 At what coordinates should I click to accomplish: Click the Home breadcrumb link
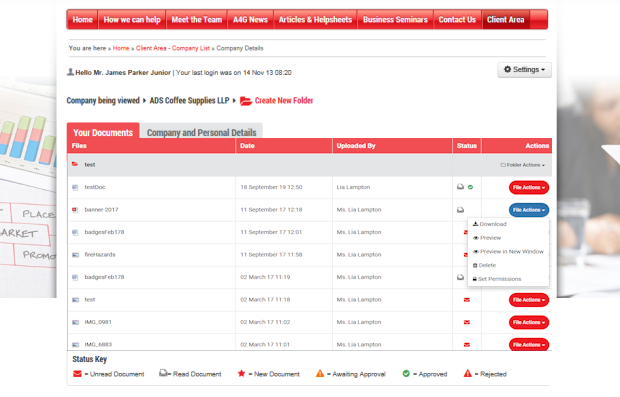pyautogui.click(x=121, y=48)
